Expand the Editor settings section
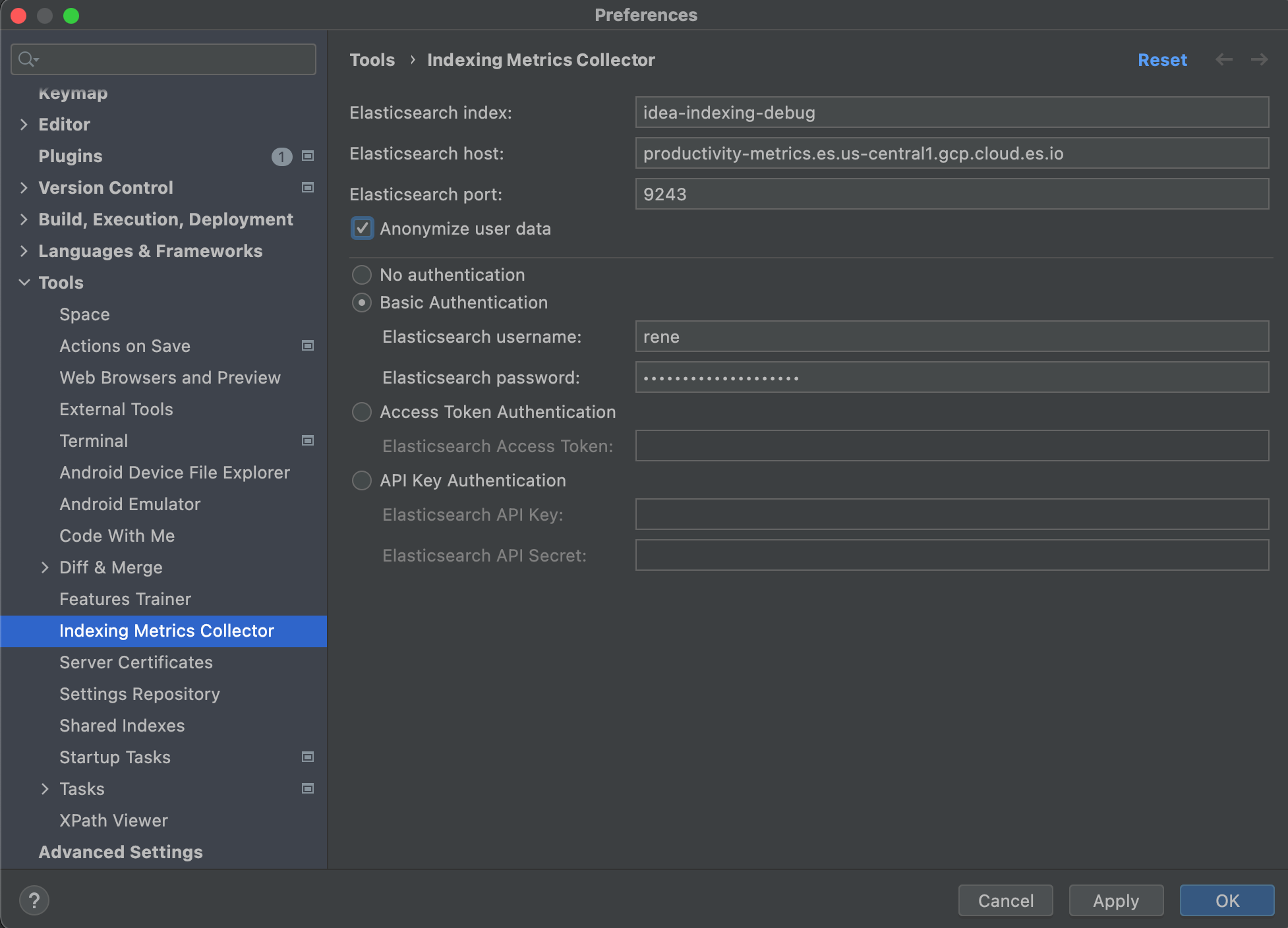The width and height of the screenshot is (1288, 928). pos(24,125)
